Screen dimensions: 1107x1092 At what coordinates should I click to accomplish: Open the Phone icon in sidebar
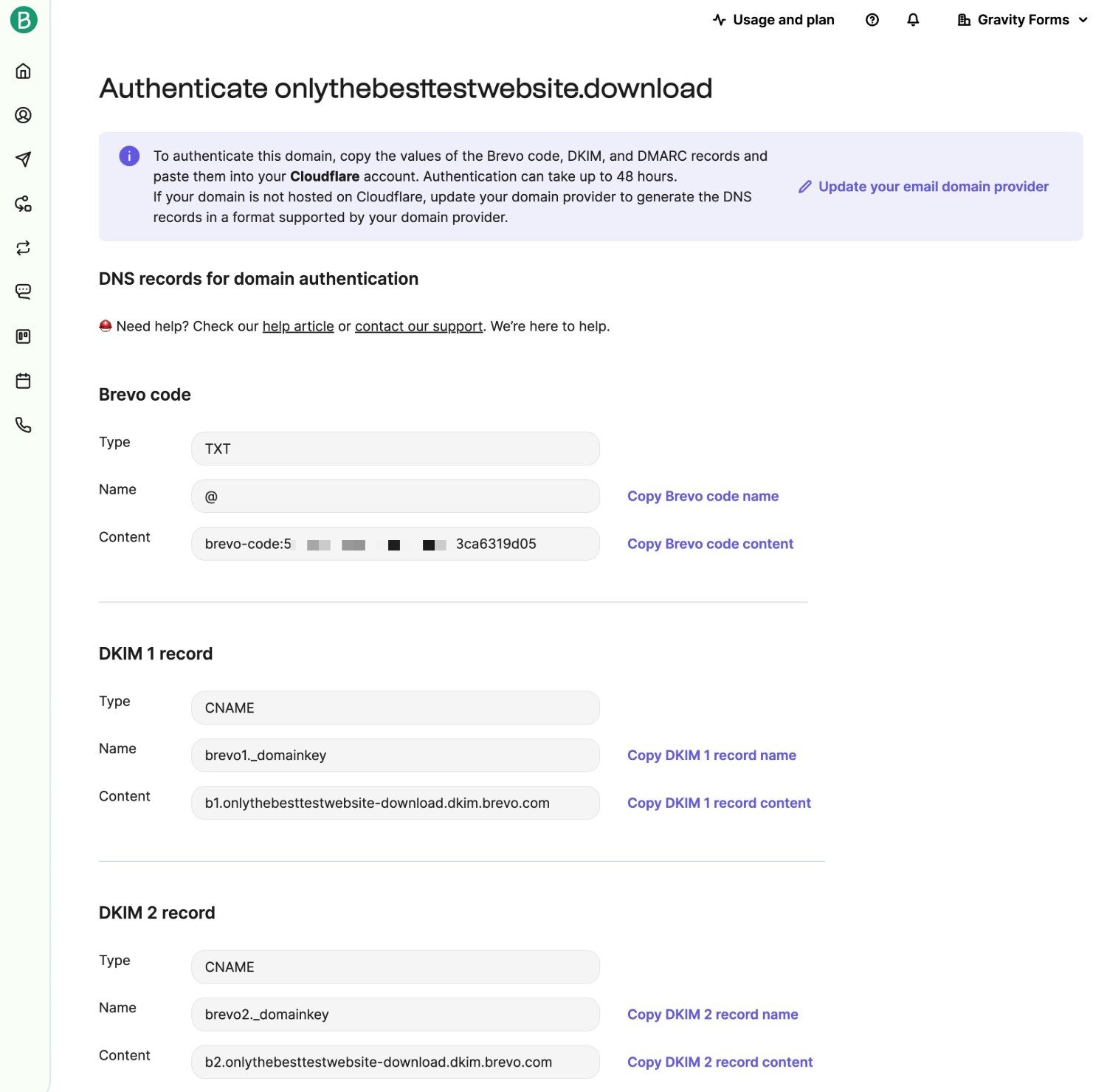pyautogui.click(x=24, y=425)
